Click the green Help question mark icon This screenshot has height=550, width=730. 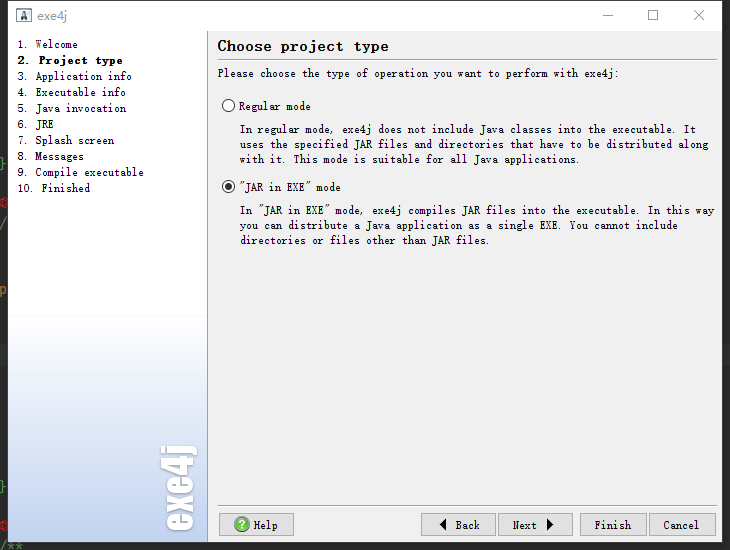[242, 524]
